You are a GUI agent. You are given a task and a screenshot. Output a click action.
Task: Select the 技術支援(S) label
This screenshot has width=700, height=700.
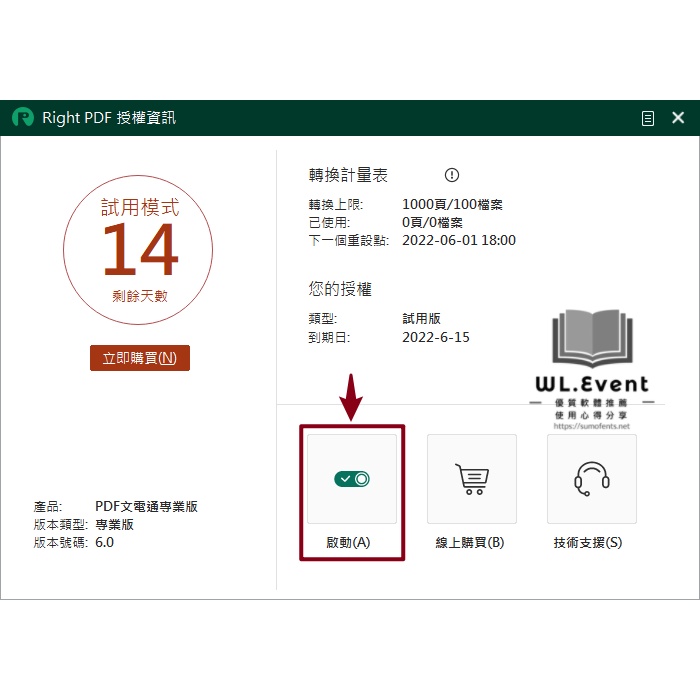coord(588,542)
